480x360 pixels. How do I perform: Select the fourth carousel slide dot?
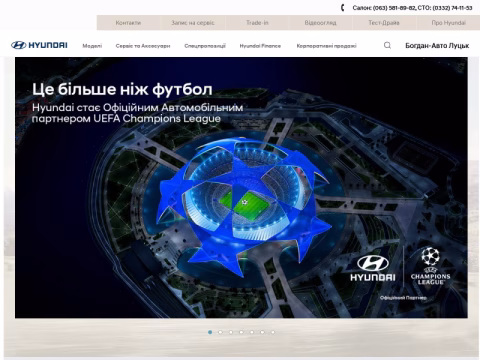[x=241, y=332]
